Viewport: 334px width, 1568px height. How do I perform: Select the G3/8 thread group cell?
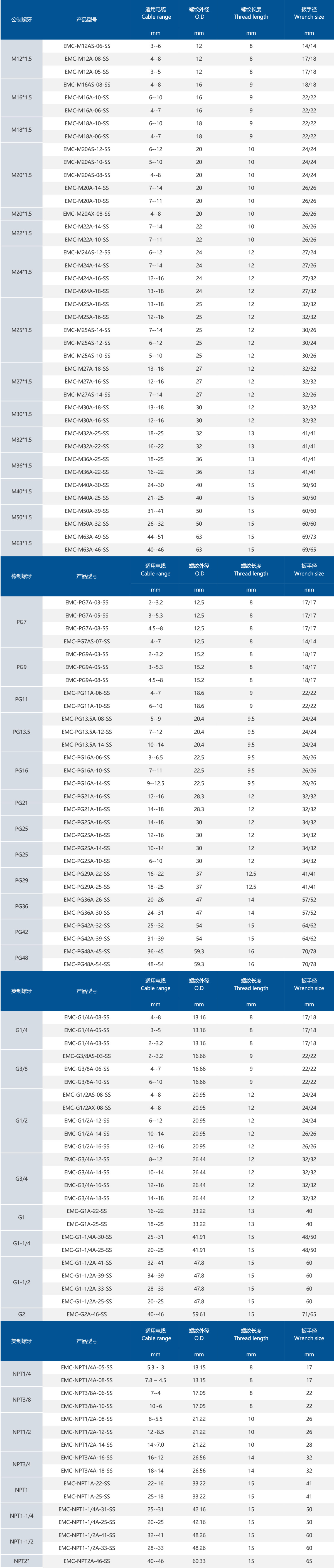[x=21, y=1069]
